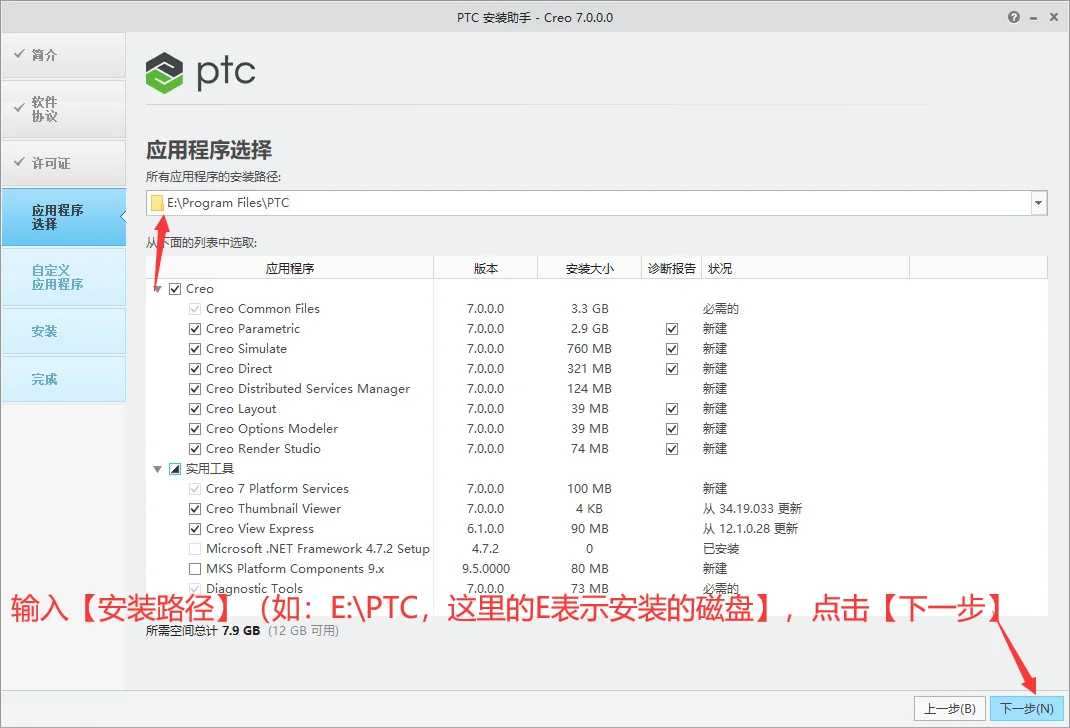
Task: Go to the 软件协议 step
Action: point(63,109)
